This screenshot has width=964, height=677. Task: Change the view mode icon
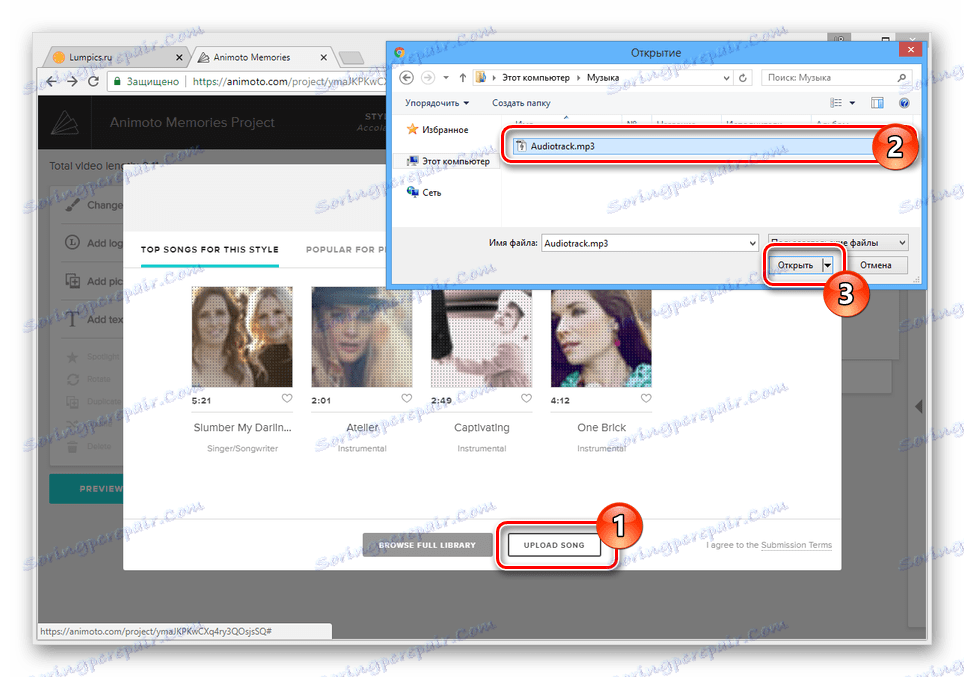tap(836, 103)
